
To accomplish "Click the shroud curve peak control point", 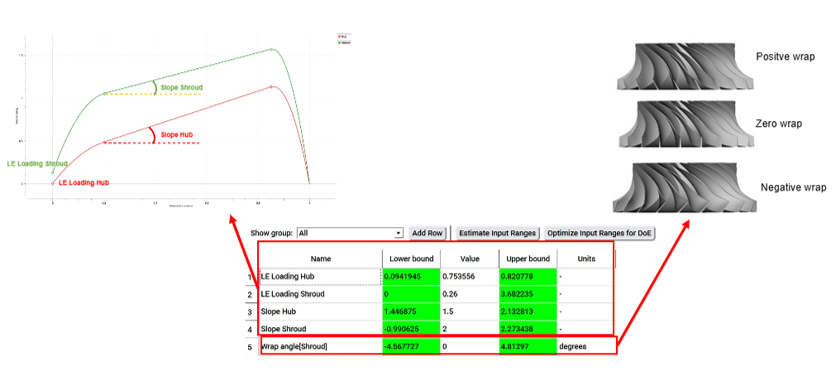I will (271, 49).
